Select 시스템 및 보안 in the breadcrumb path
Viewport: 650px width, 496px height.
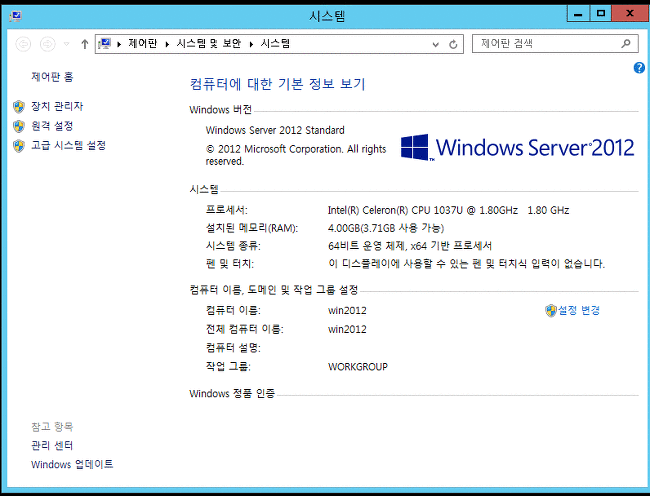click(x=209, y=43)
